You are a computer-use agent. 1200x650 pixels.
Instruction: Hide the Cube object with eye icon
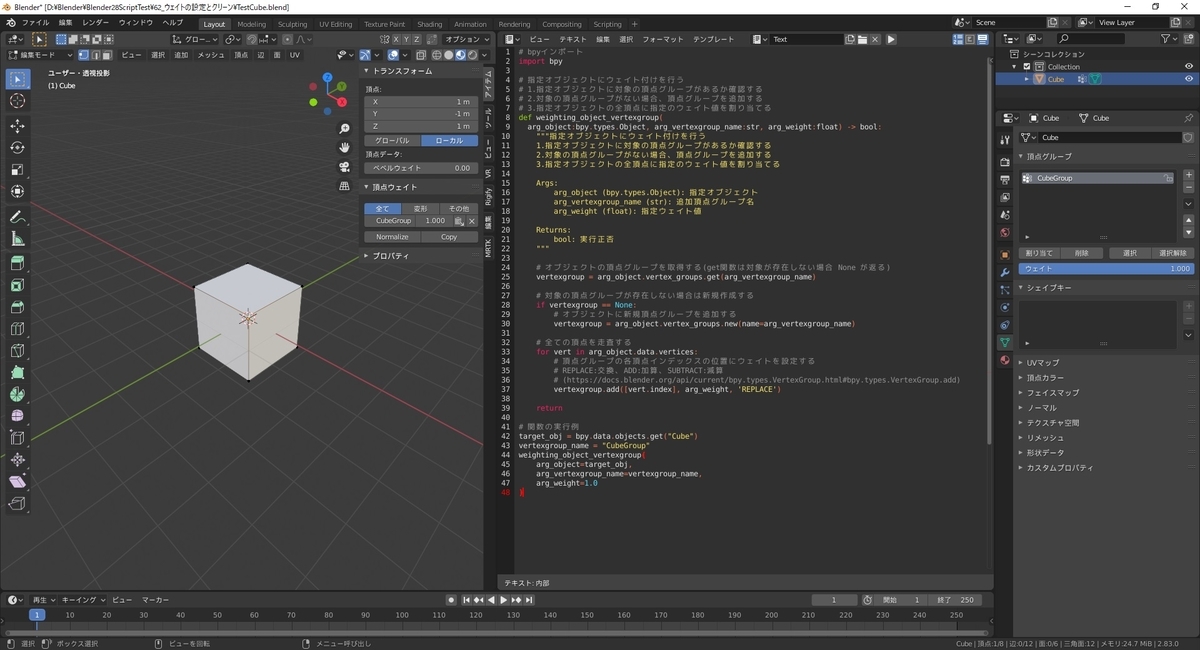coord(1189,79)
